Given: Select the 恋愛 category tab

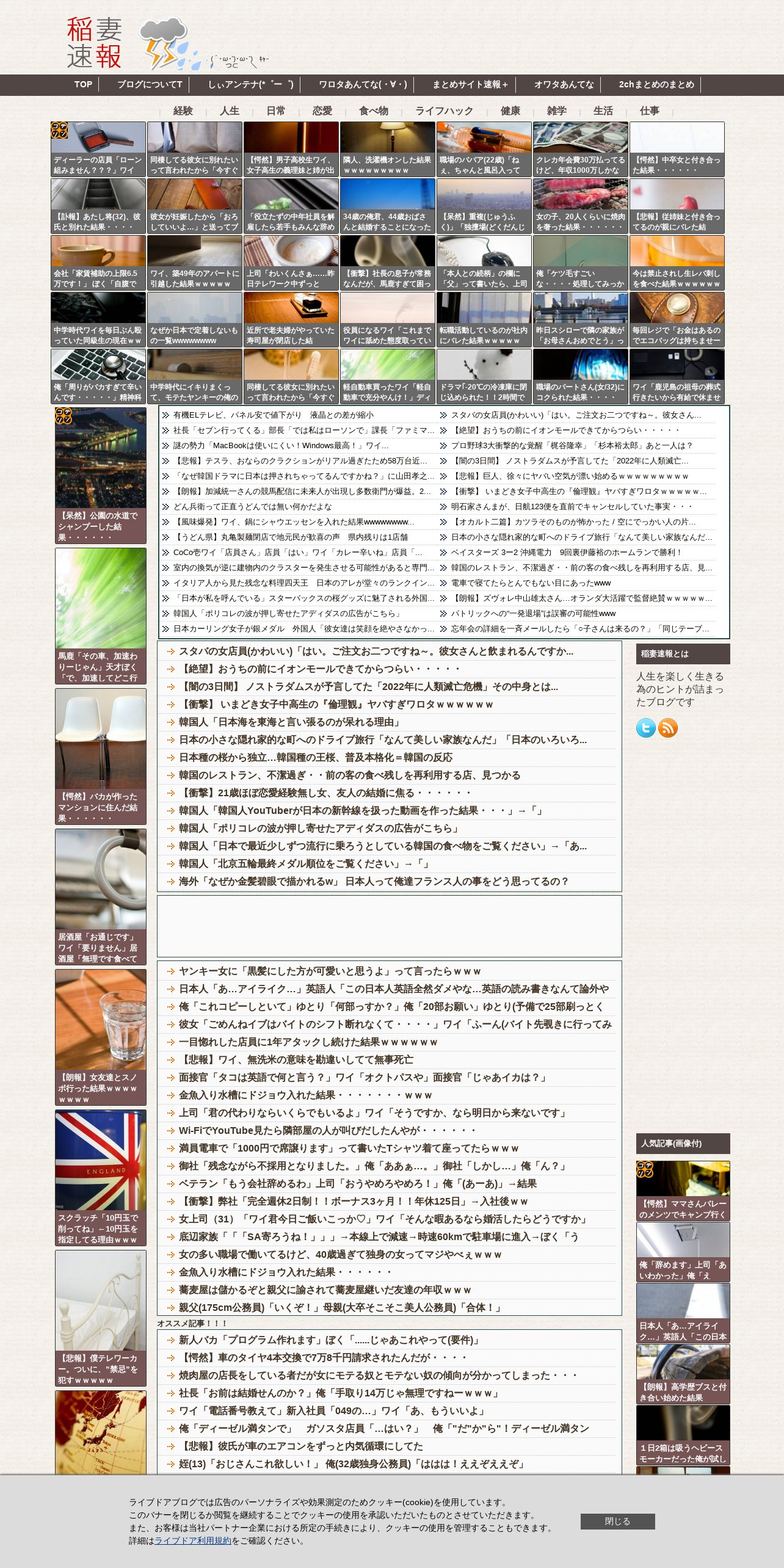Looking at the screenshot, I should pos(322,111).
